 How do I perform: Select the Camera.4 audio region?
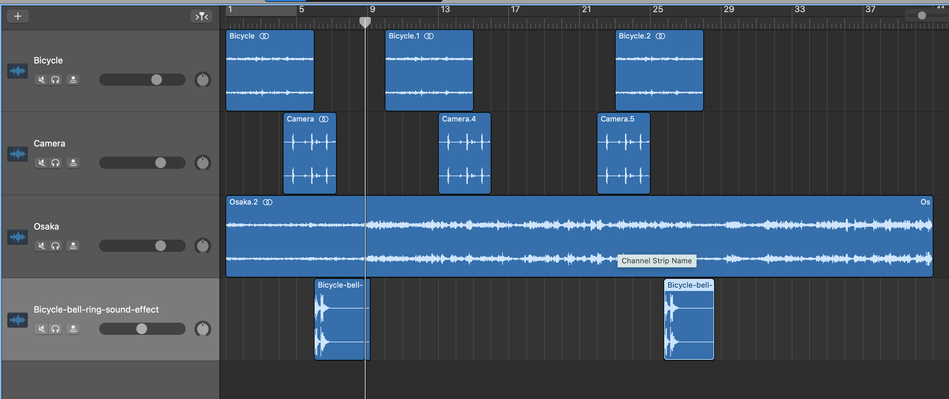pyautogui.click(x=465, y=153)
